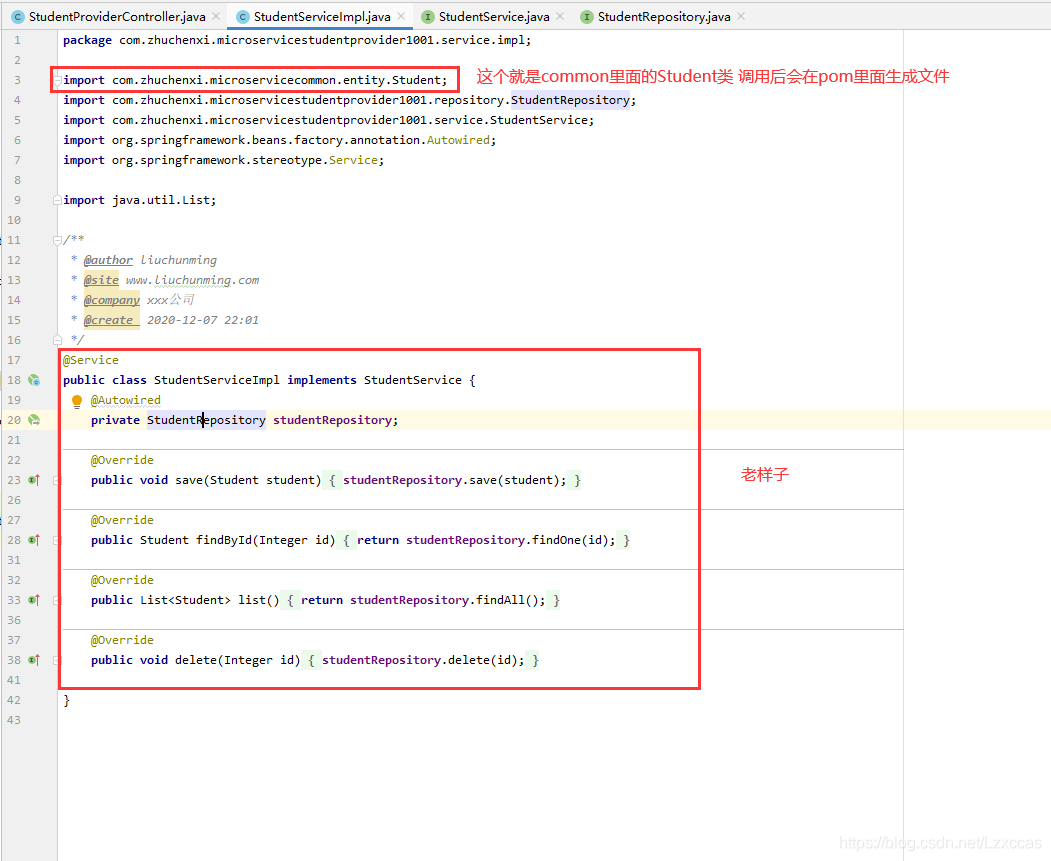Click line number 43 in the gutter
The height and width of the screenshot is (861, 1051).
tap(14, 720)
